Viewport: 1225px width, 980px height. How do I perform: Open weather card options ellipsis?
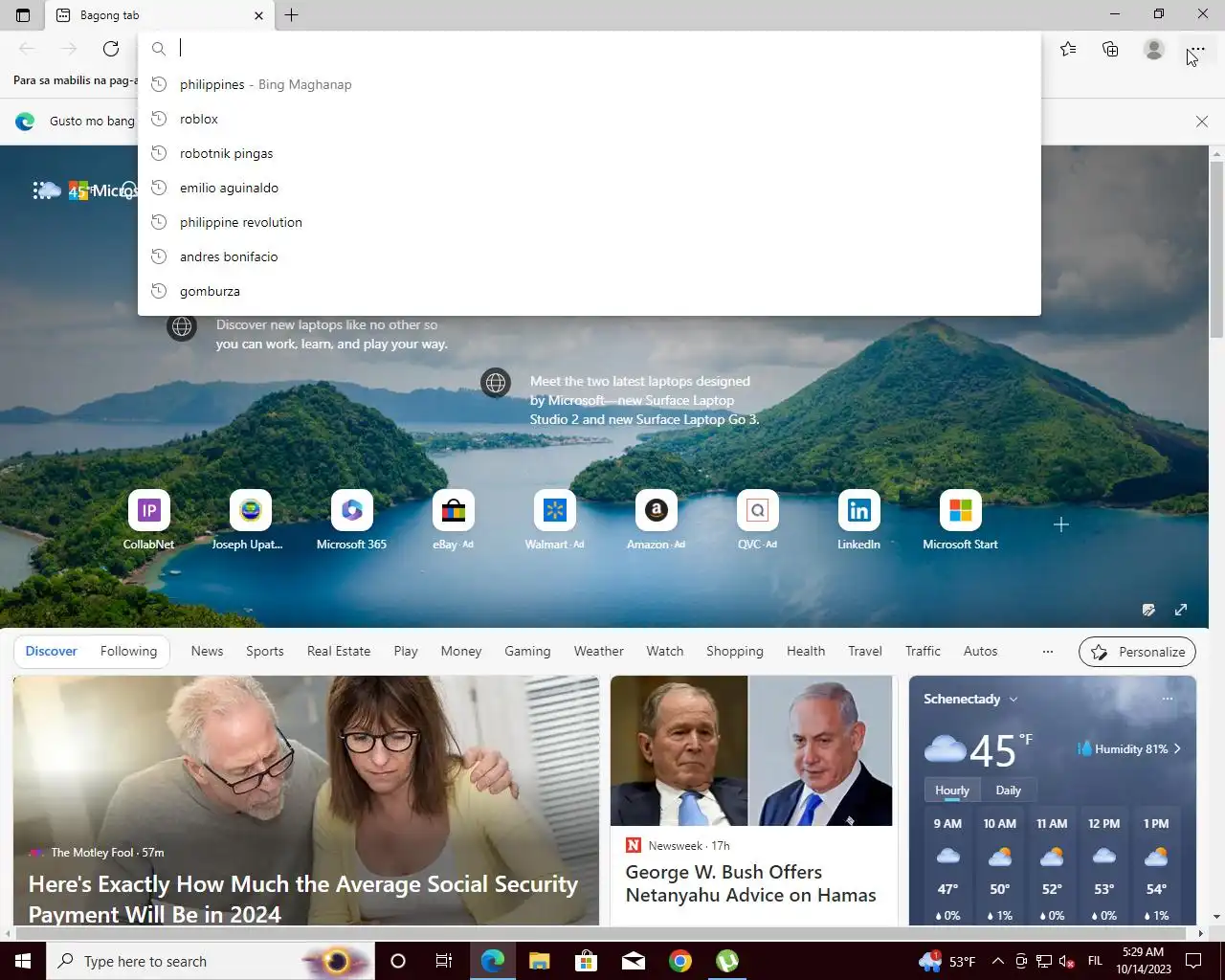pyautogui.click(x=1168, y=699)
